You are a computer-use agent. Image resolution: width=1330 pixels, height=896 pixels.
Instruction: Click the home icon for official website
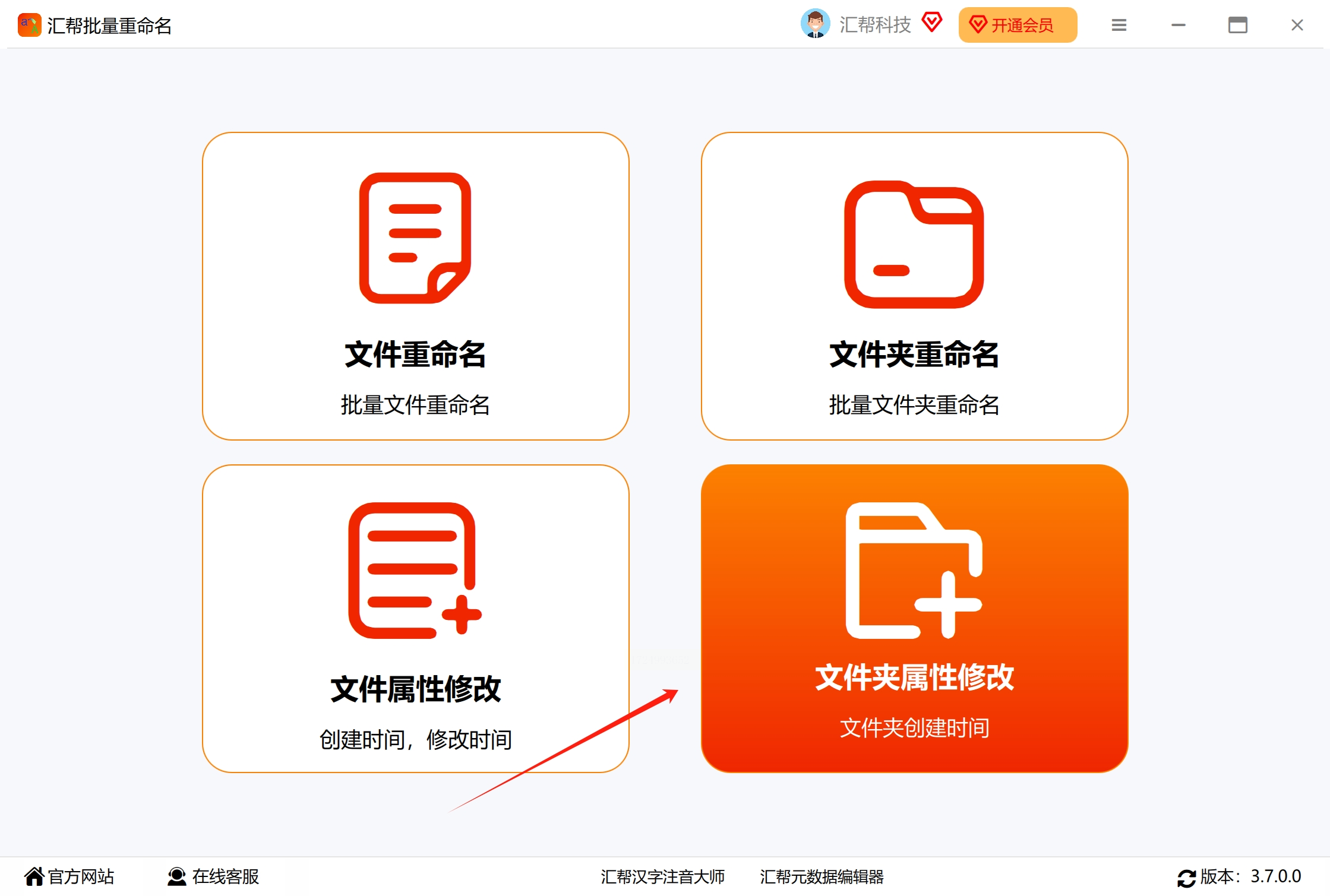[34, 876]
